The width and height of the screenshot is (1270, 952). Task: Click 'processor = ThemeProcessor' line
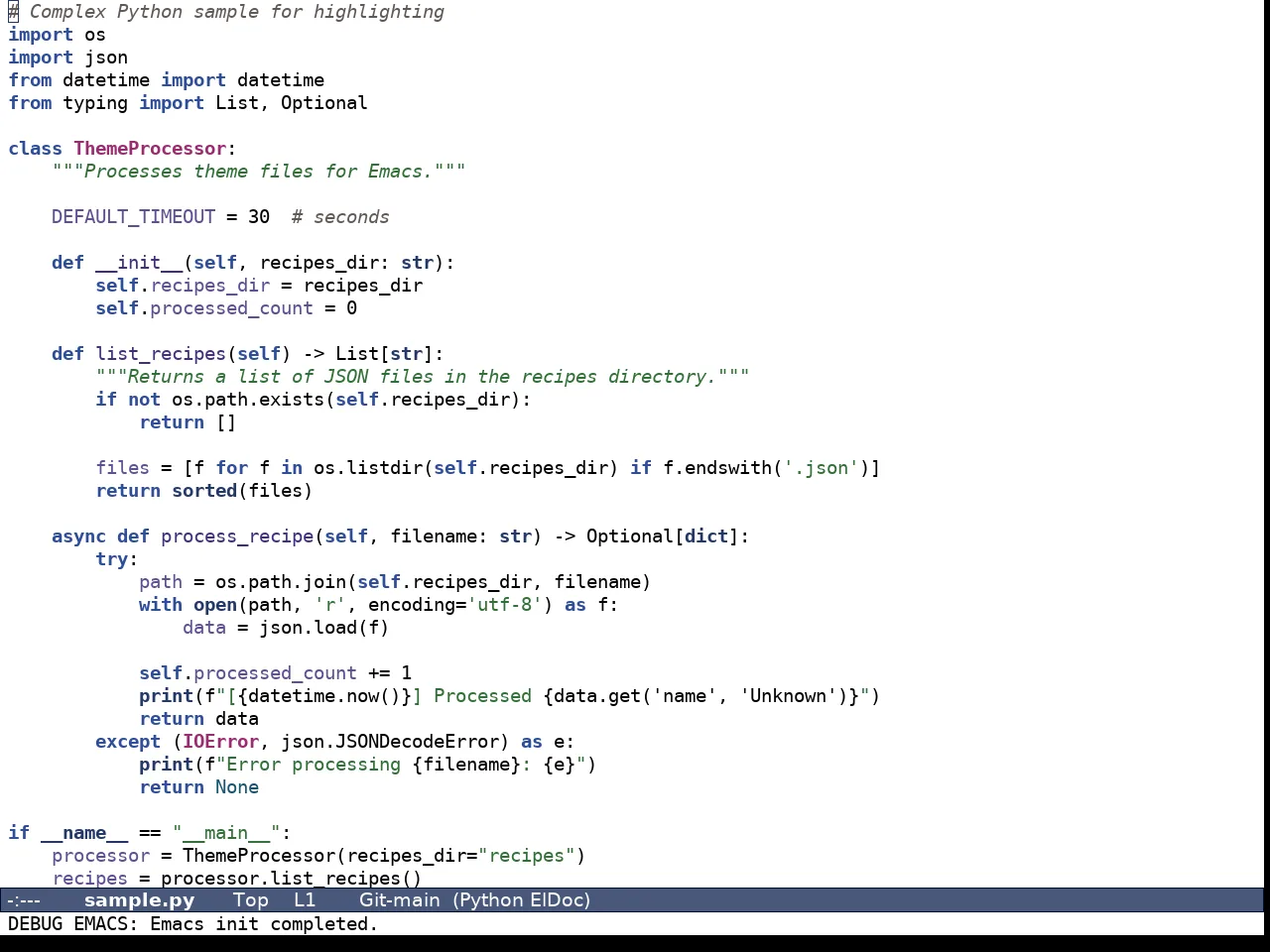pyautogui.click(x=318, y=856)
